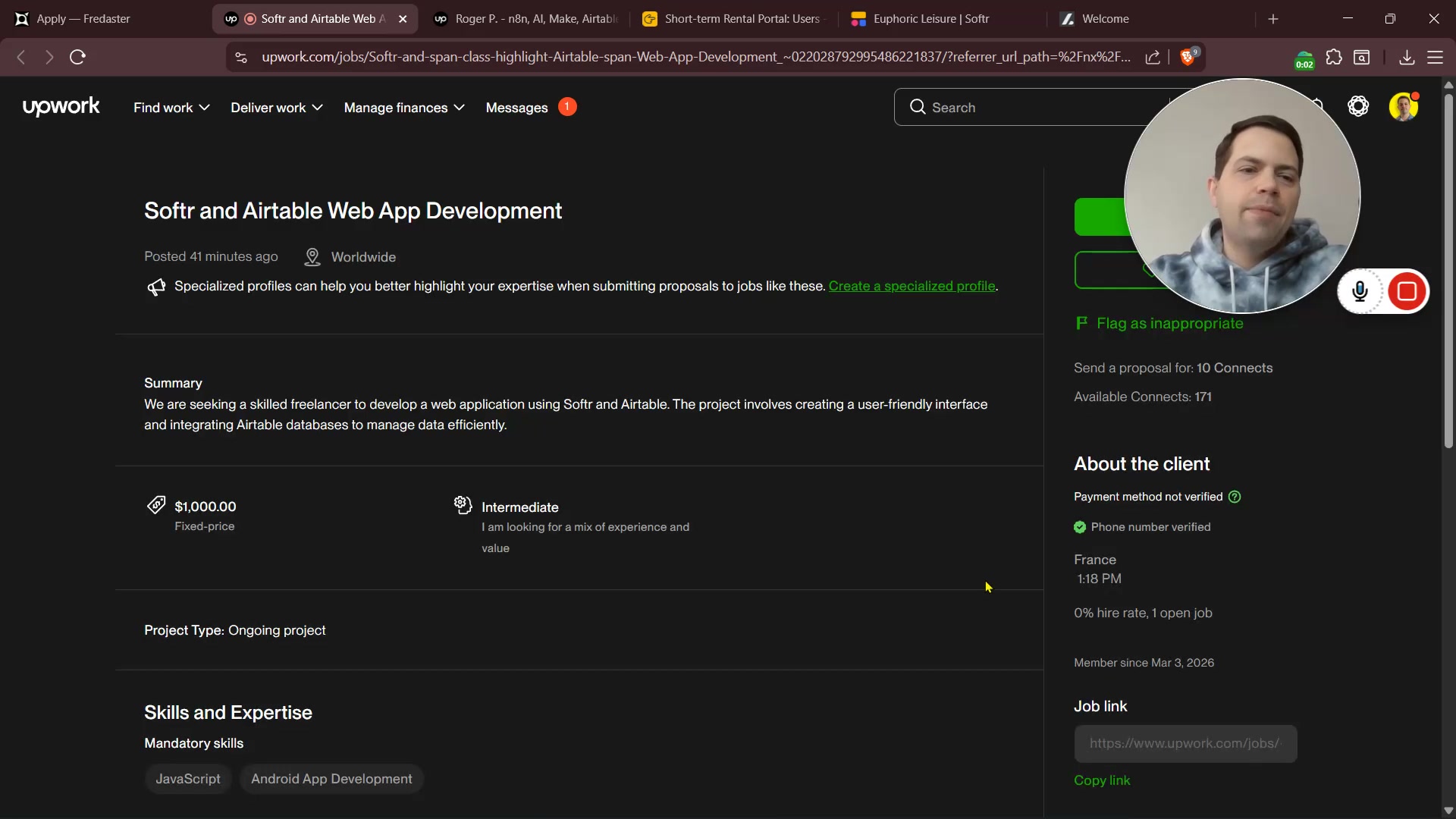The image size is (1456, 819).
Task: Open the user profile avatar menu
Action: coord(1403,107)
